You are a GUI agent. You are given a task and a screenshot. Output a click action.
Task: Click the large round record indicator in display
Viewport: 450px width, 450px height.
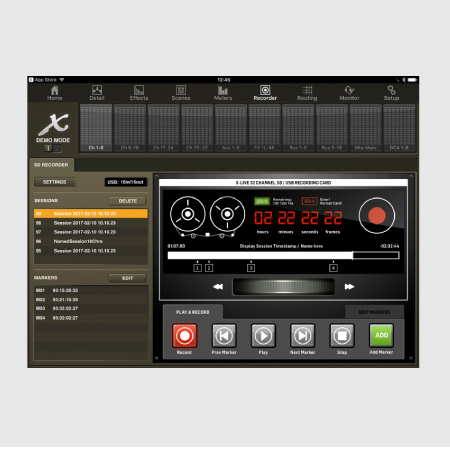pos(377,216)
